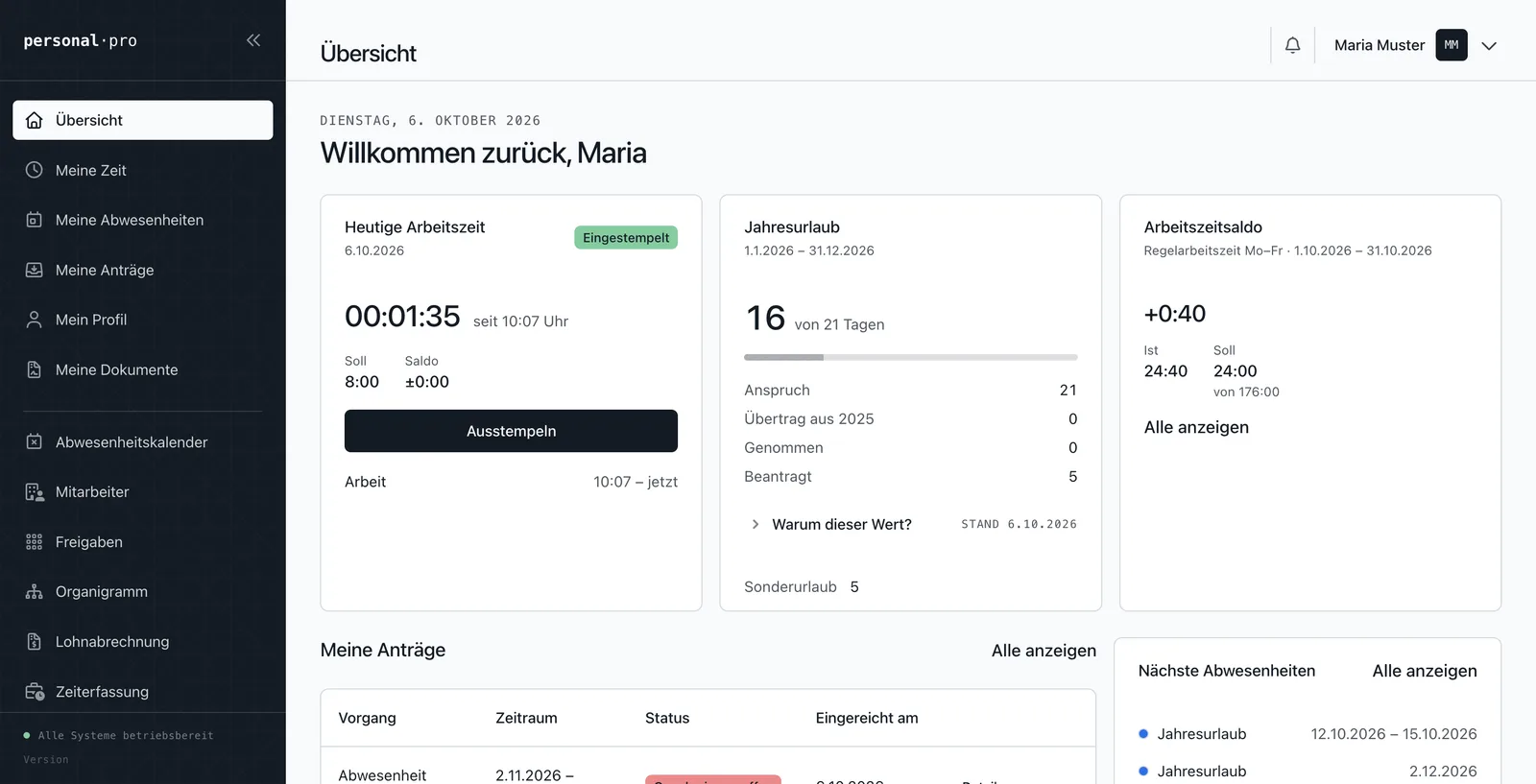Click the calendar icon for Abwesenheitskalender

coord(35,442)
